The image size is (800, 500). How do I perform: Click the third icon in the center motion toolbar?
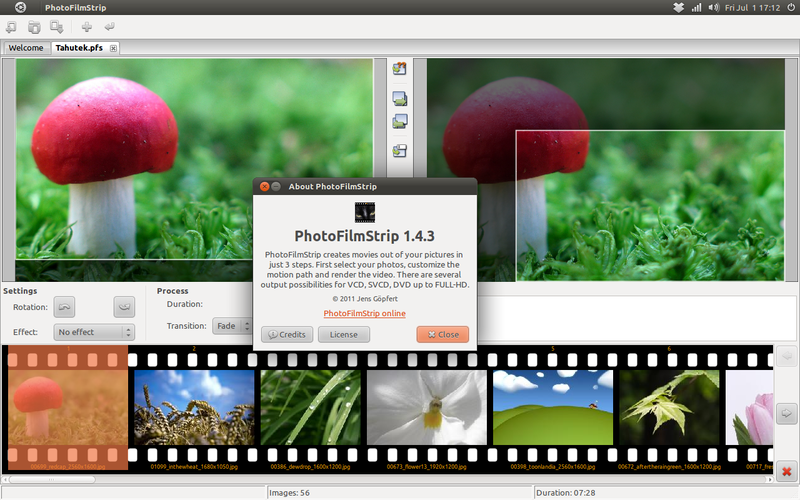click(399, 121)
